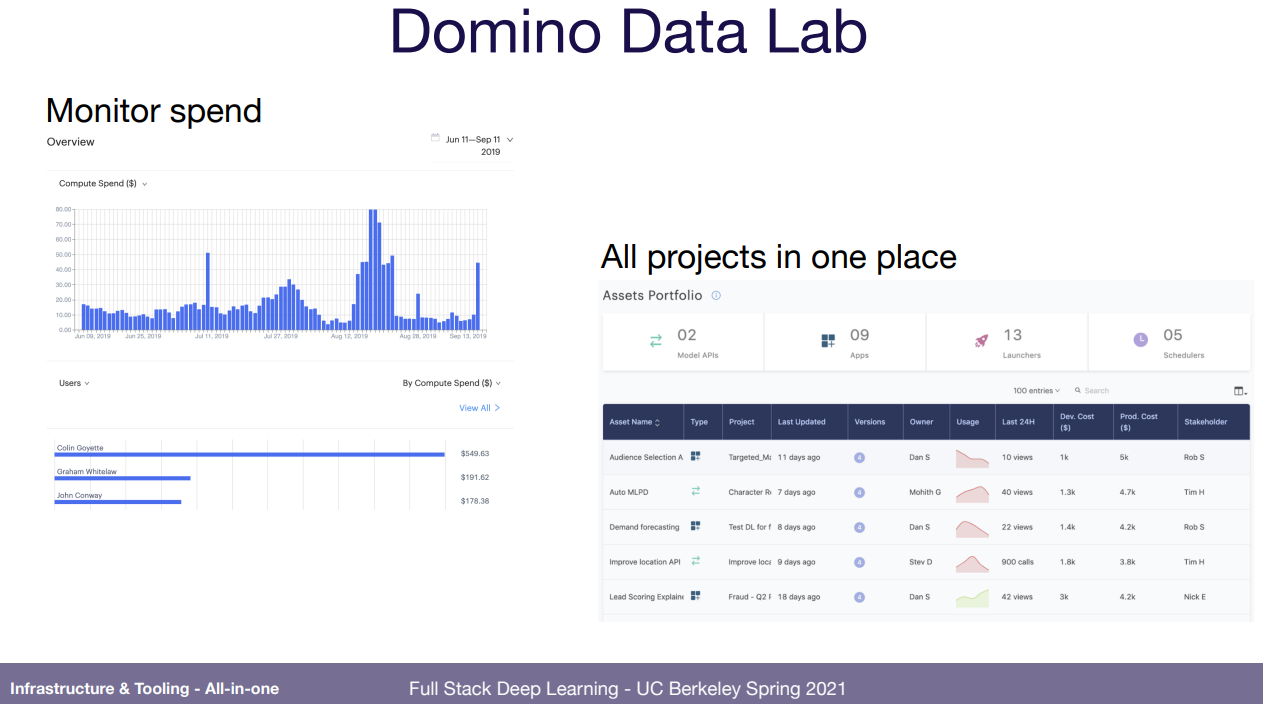Click the 'Mohith G' owner cell

pos(925,492)
